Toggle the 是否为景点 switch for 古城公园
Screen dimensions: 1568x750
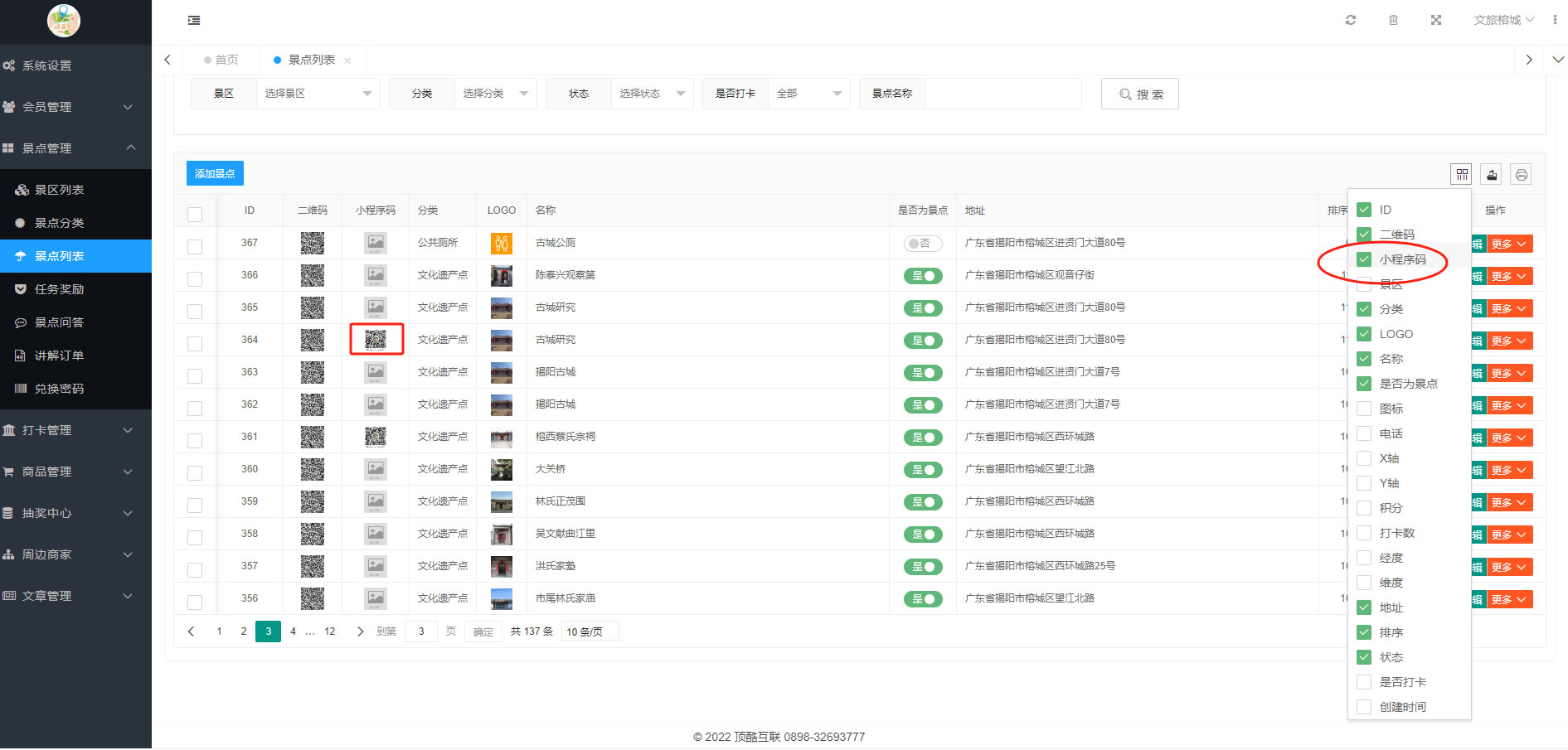pos(922,244)
